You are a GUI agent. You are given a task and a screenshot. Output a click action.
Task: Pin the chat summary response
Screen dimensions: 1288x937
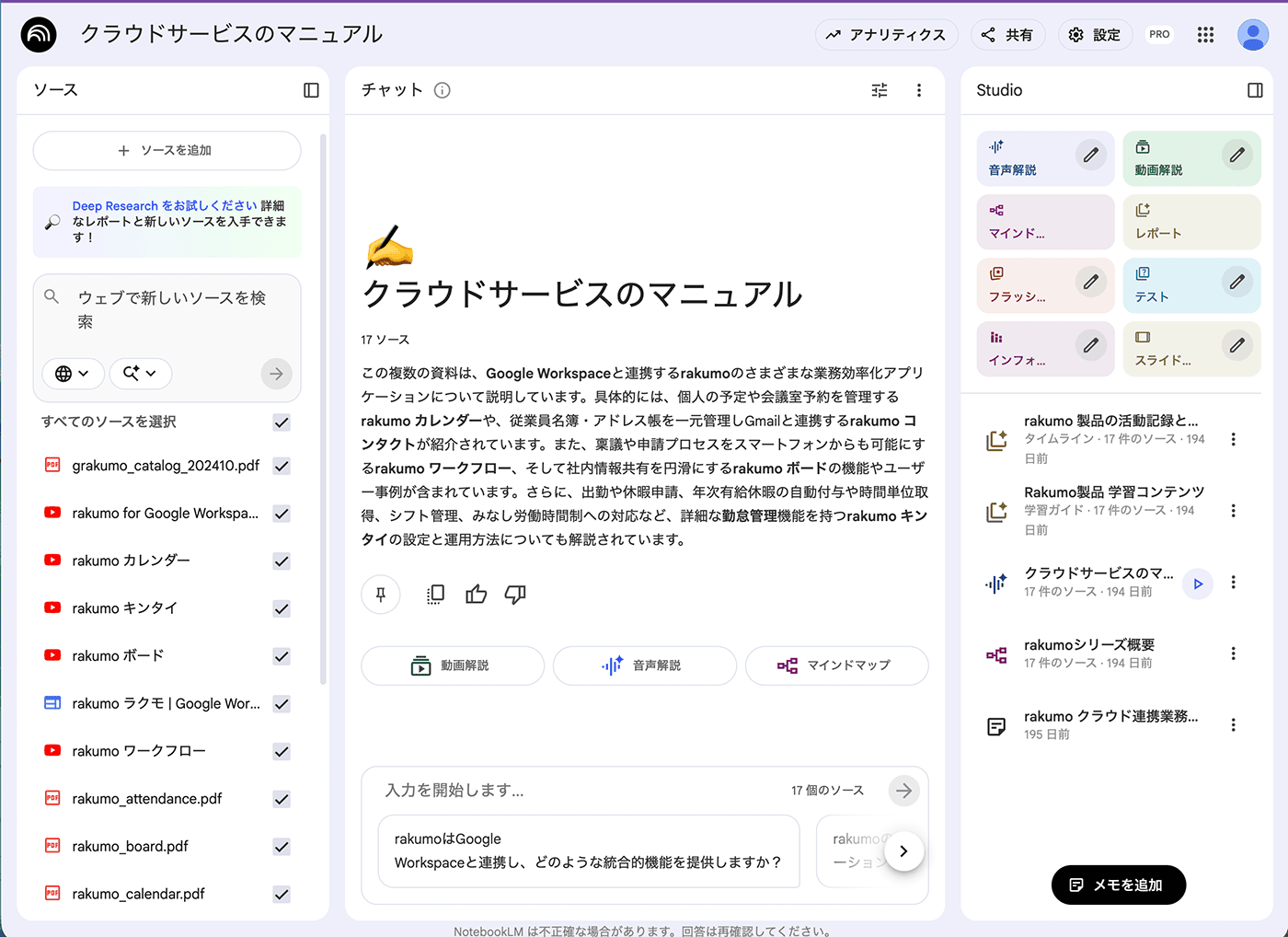[x=381, y=594]
